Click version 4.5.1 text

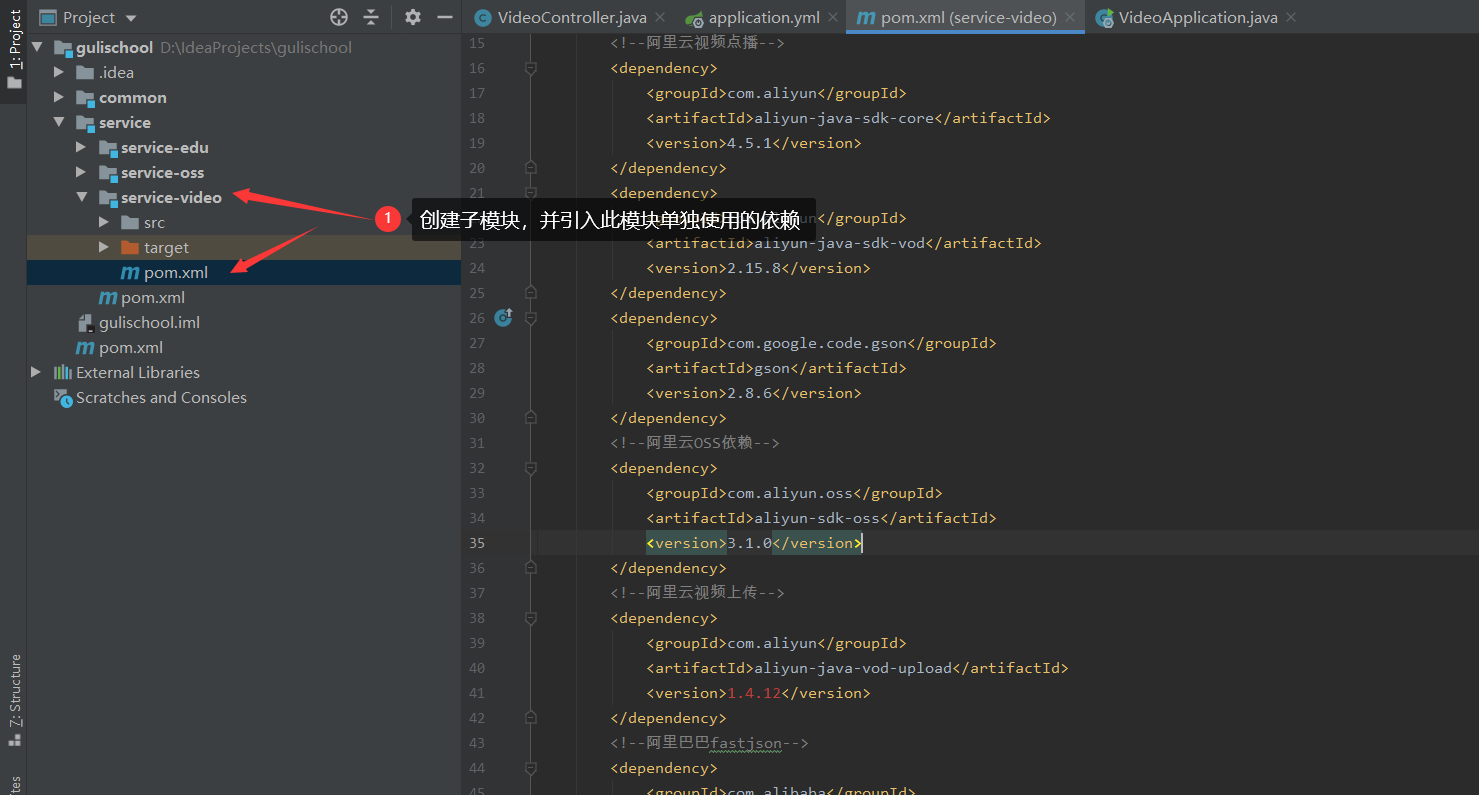click(x=749, y=143)
